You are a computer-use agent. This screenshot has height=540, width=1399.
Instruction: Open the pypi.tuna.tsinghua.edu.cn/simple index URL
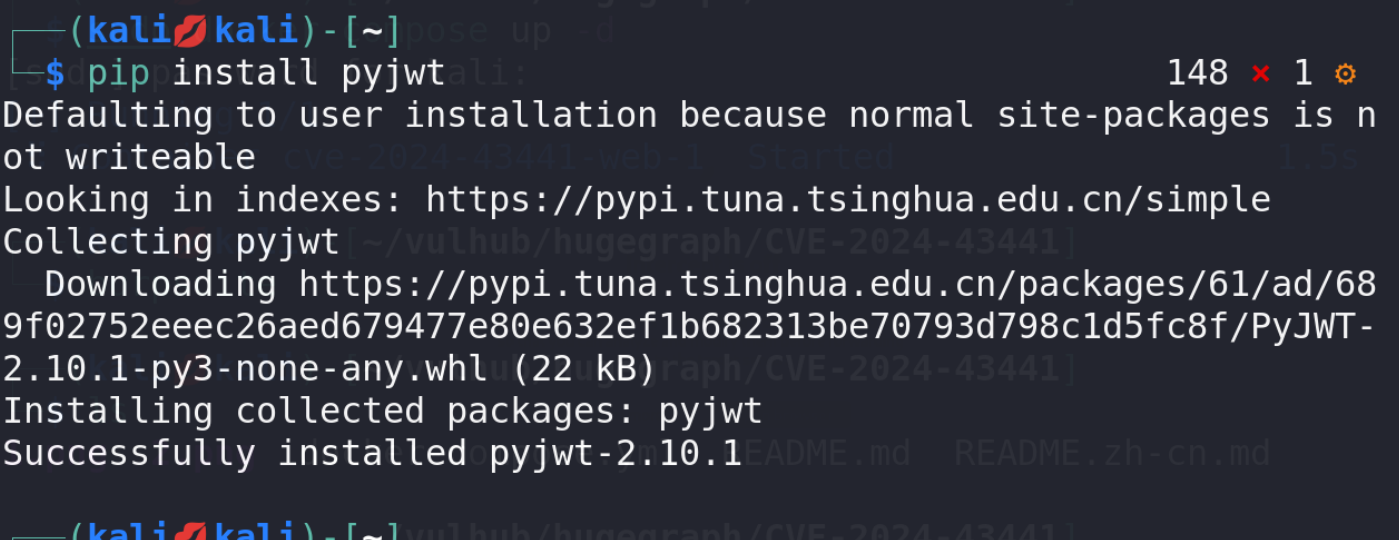848,200
